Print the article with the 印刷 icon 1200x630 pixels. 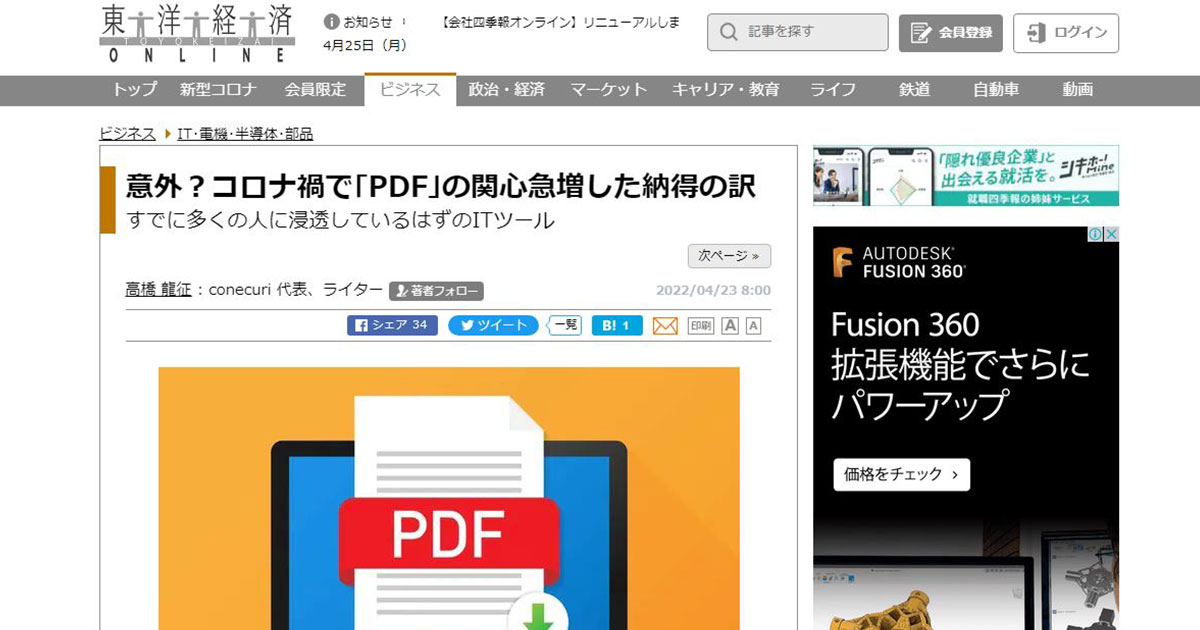(x=701, y=326)
